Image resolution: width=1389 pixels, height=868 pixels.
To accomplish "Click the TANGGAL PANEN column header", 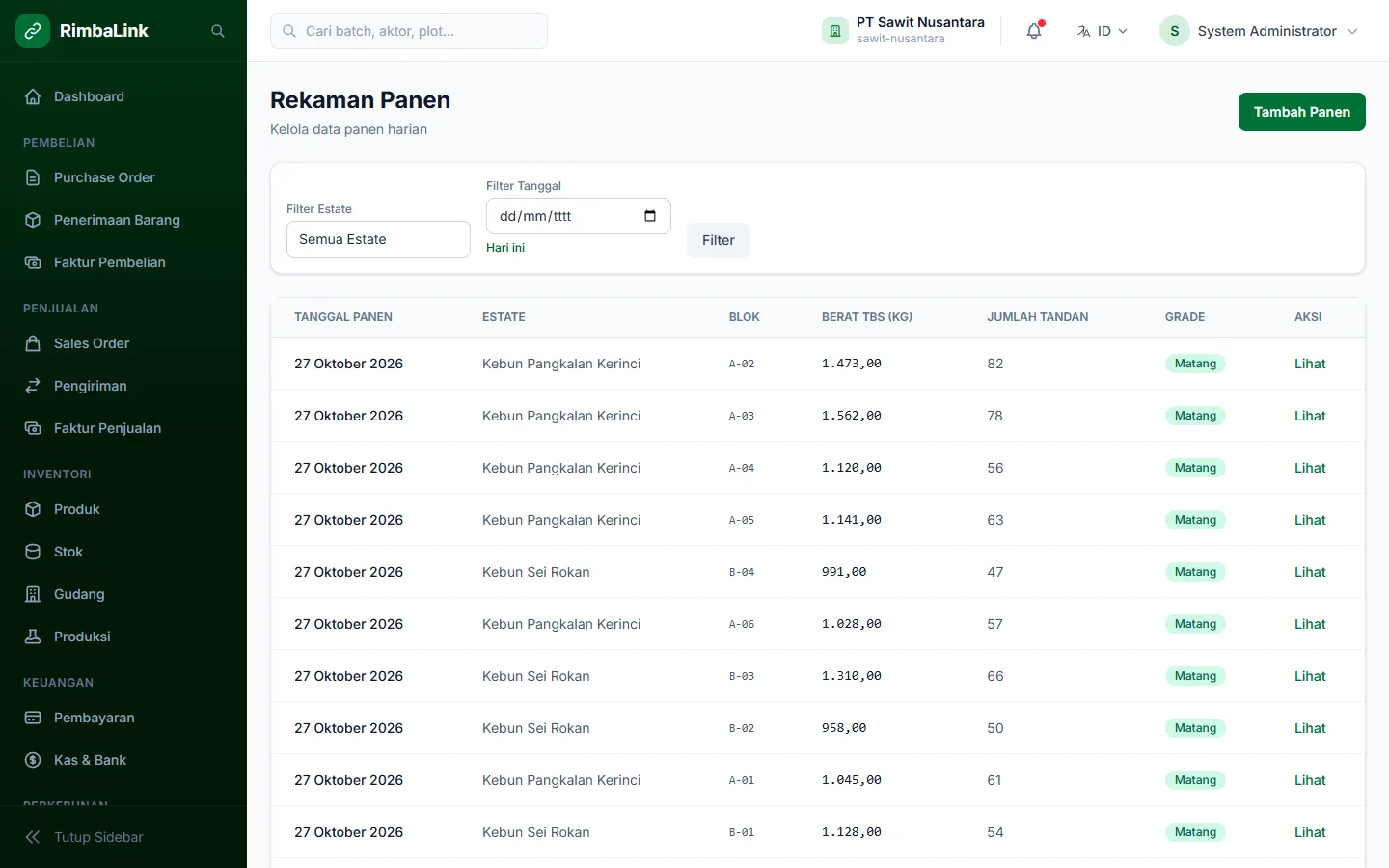I will pos(343,317).
